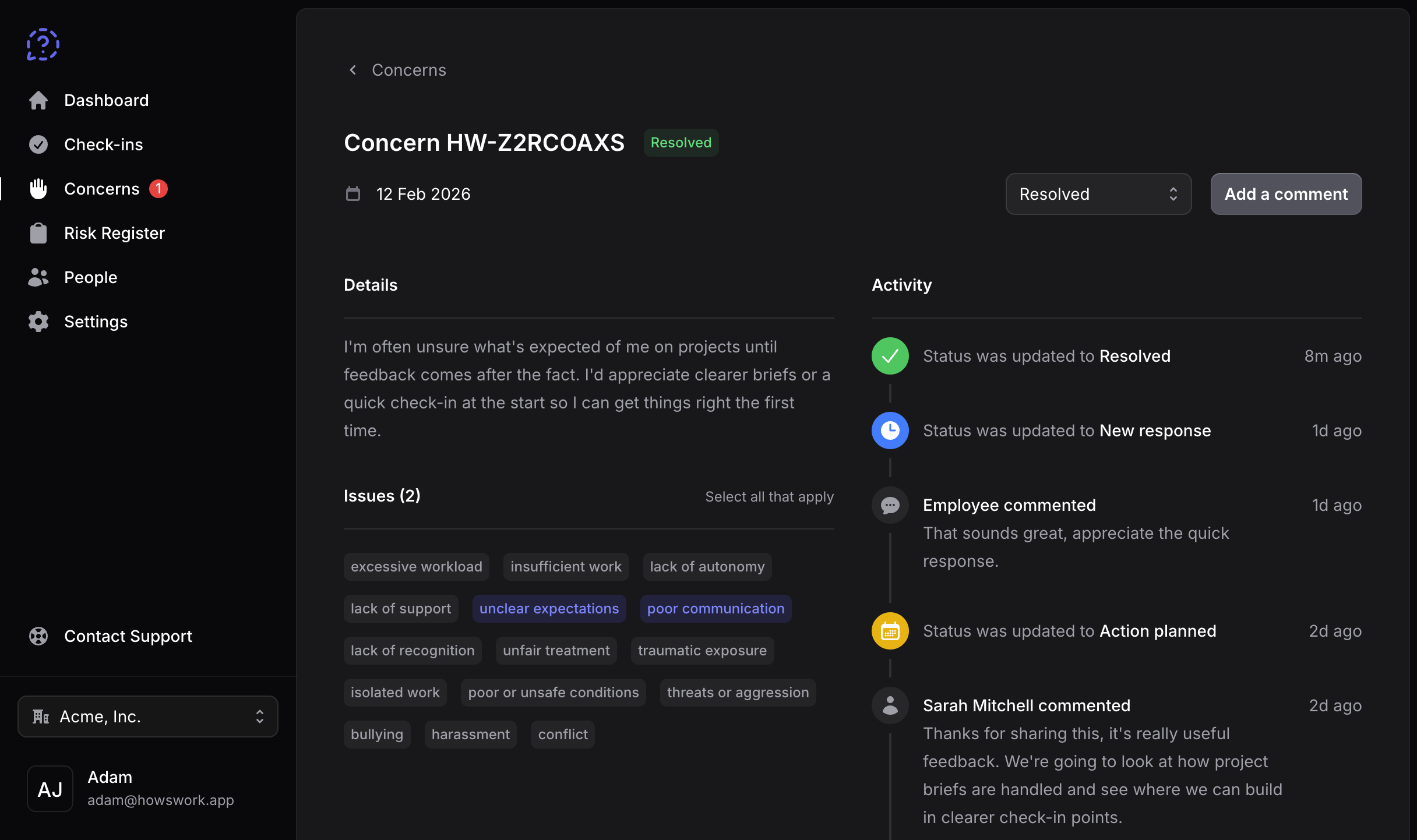Click the Check-ins checkmark icon

(x=38, y=144)
